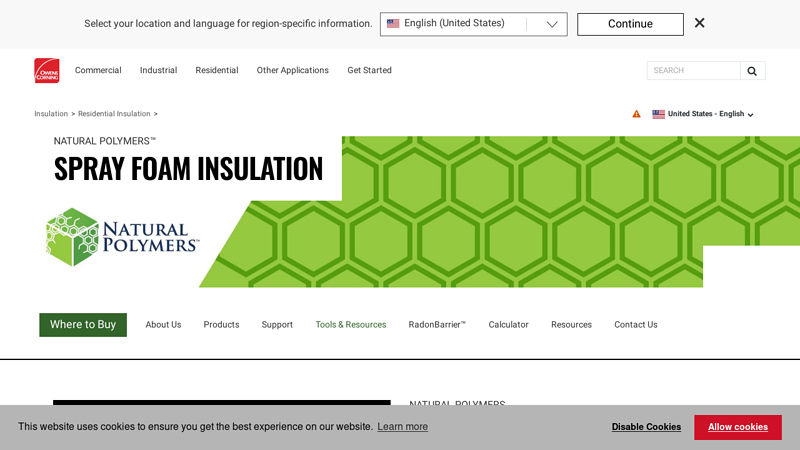This screenshot has width=800, height=450.
Task: Open the Resources tab
Action: click(571, 324)
